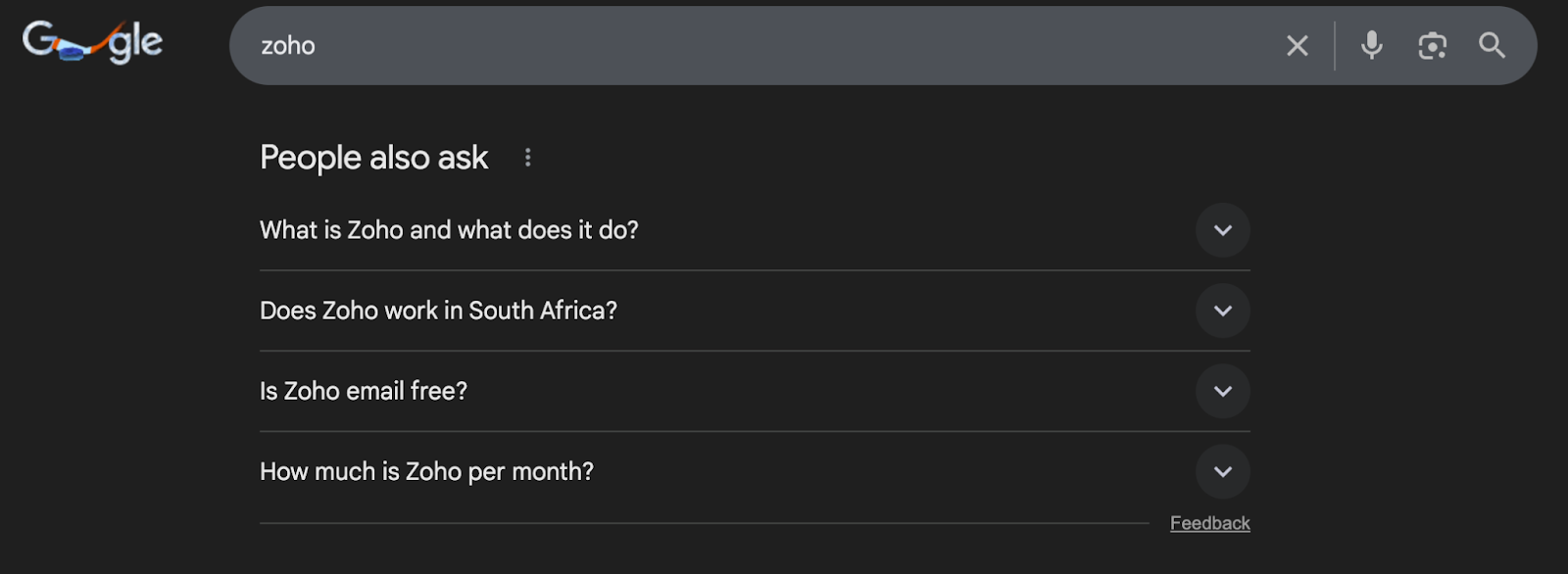Open Google Lens image search
This screenshot has height=574, width=1568.
[x=1431, y=45]
